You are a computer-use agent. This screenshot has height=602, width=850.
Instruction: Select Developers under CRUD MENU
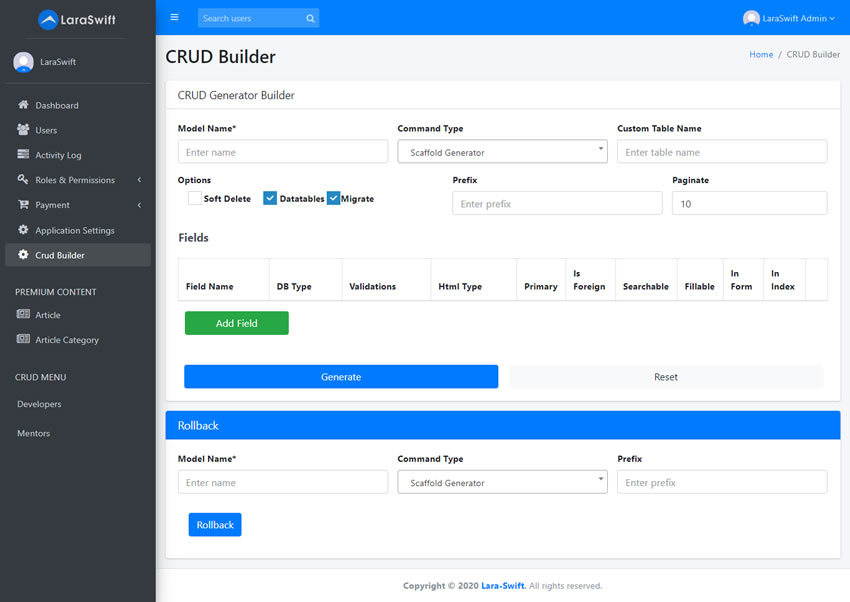pyautogui.click(x=38, y=404)
